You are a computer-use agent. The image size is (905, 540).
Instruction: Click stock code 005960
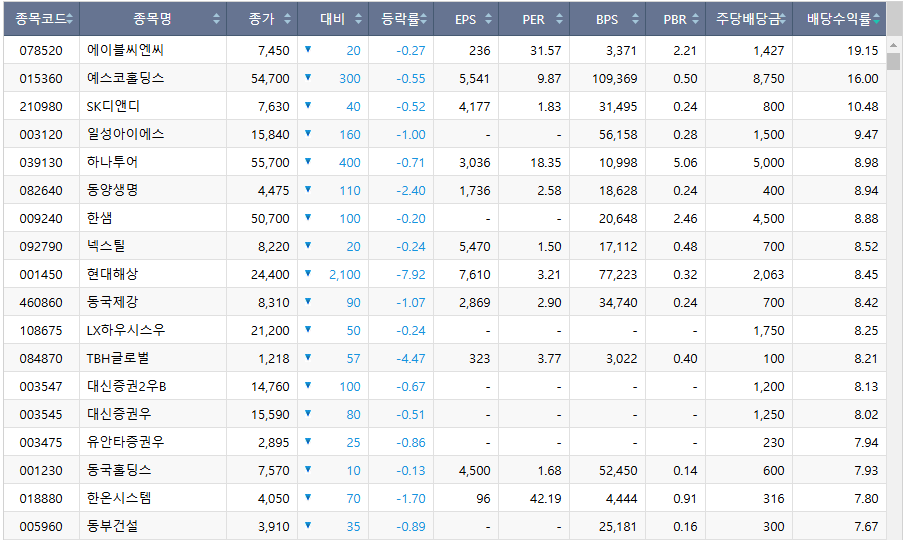tap(41, 527)
